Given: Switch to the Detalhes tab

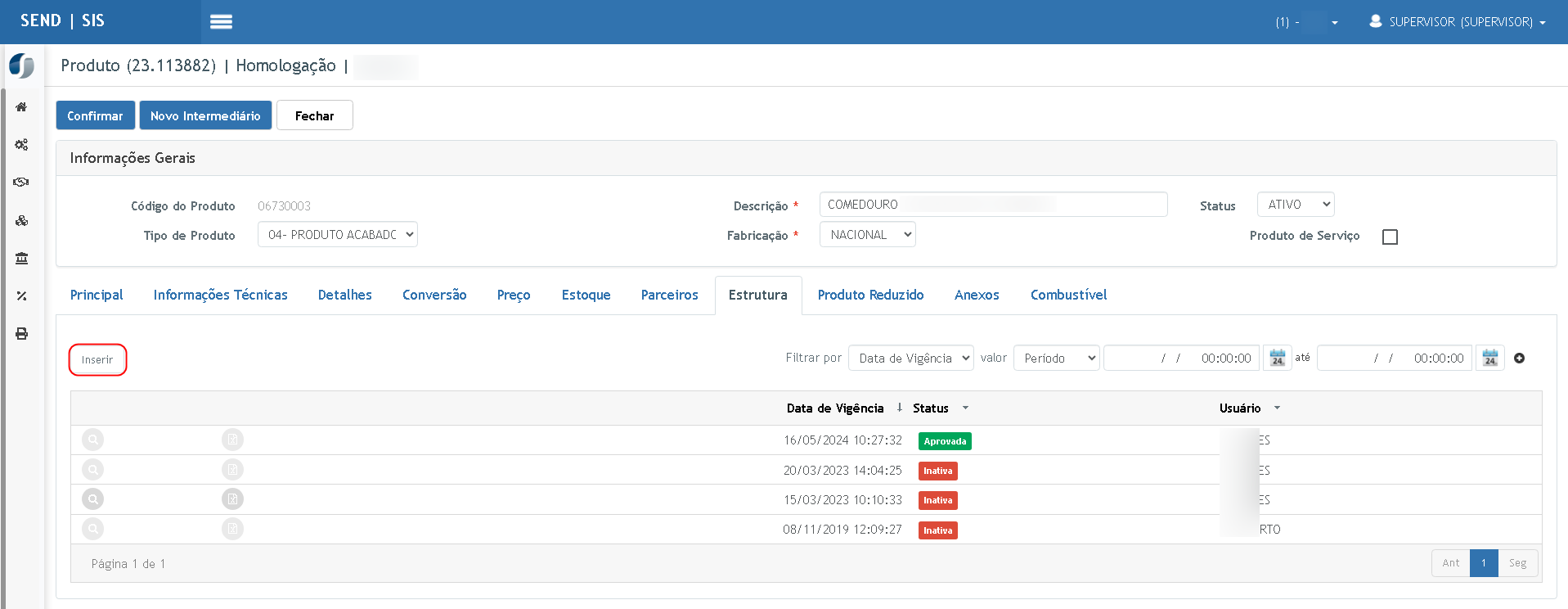Looking at the screenshot, I should tap(345, 295).
